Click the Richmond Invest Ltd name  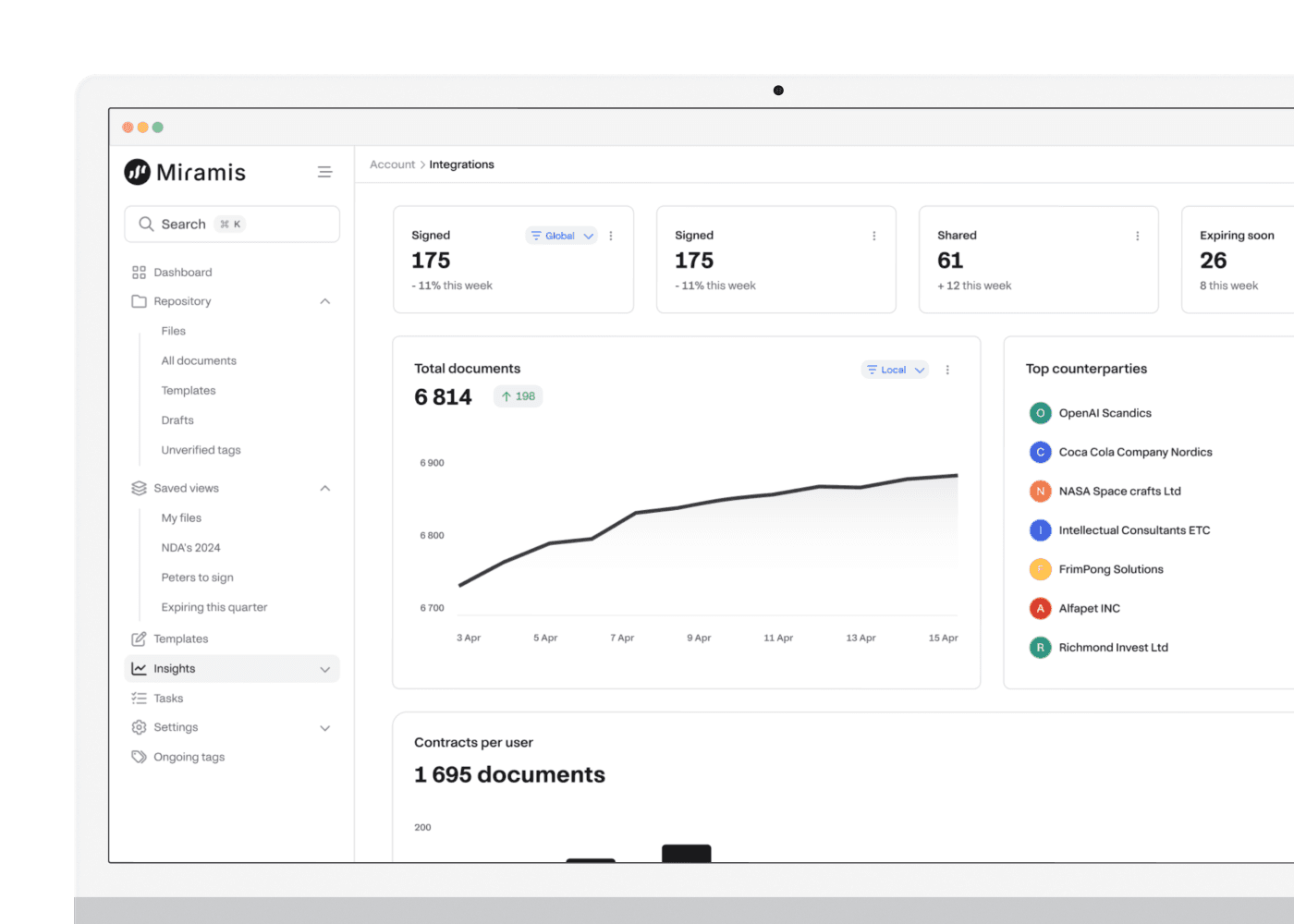(x=1114, y=648)
